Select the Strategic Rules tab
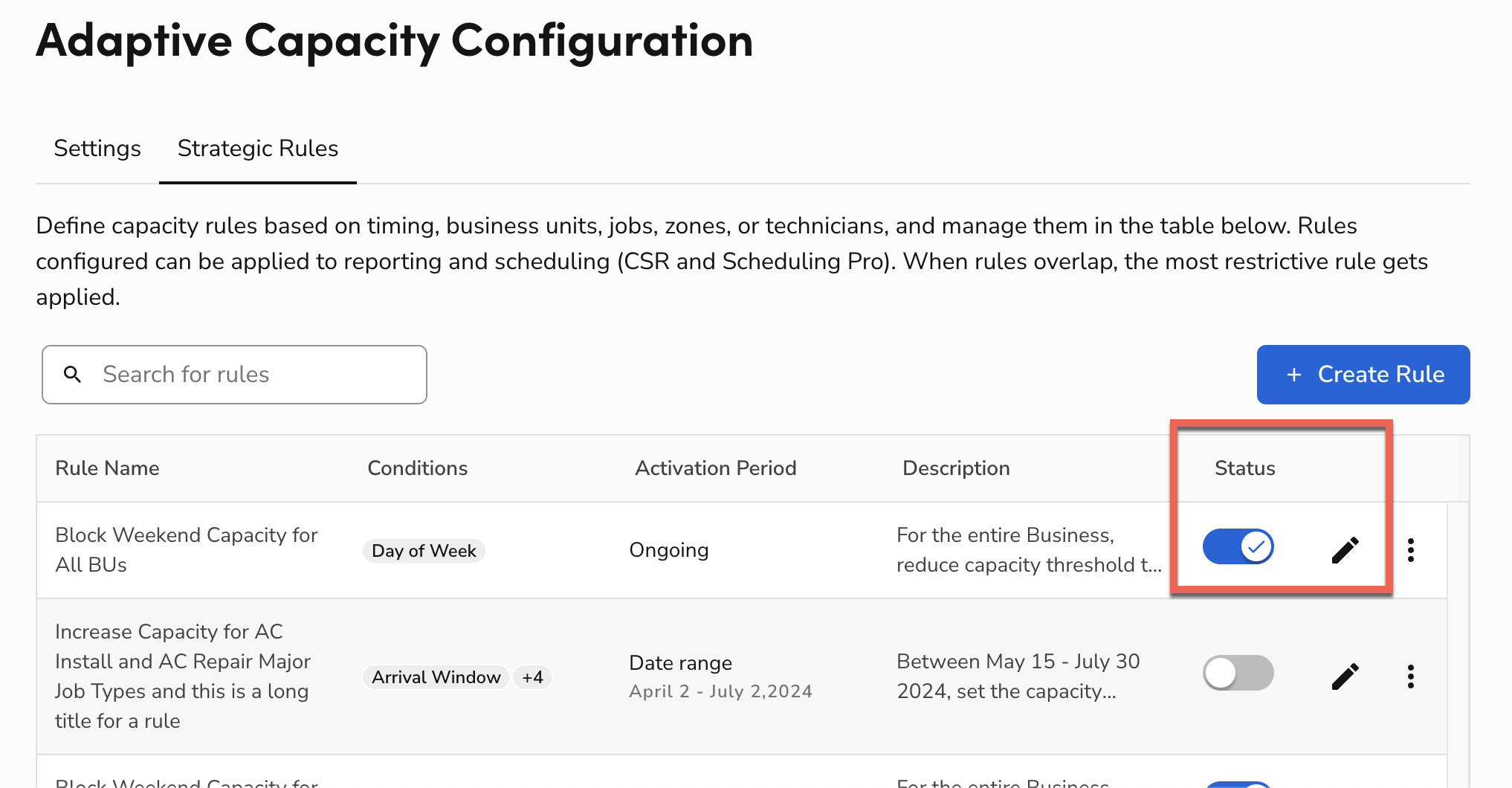 coord(257,148)
